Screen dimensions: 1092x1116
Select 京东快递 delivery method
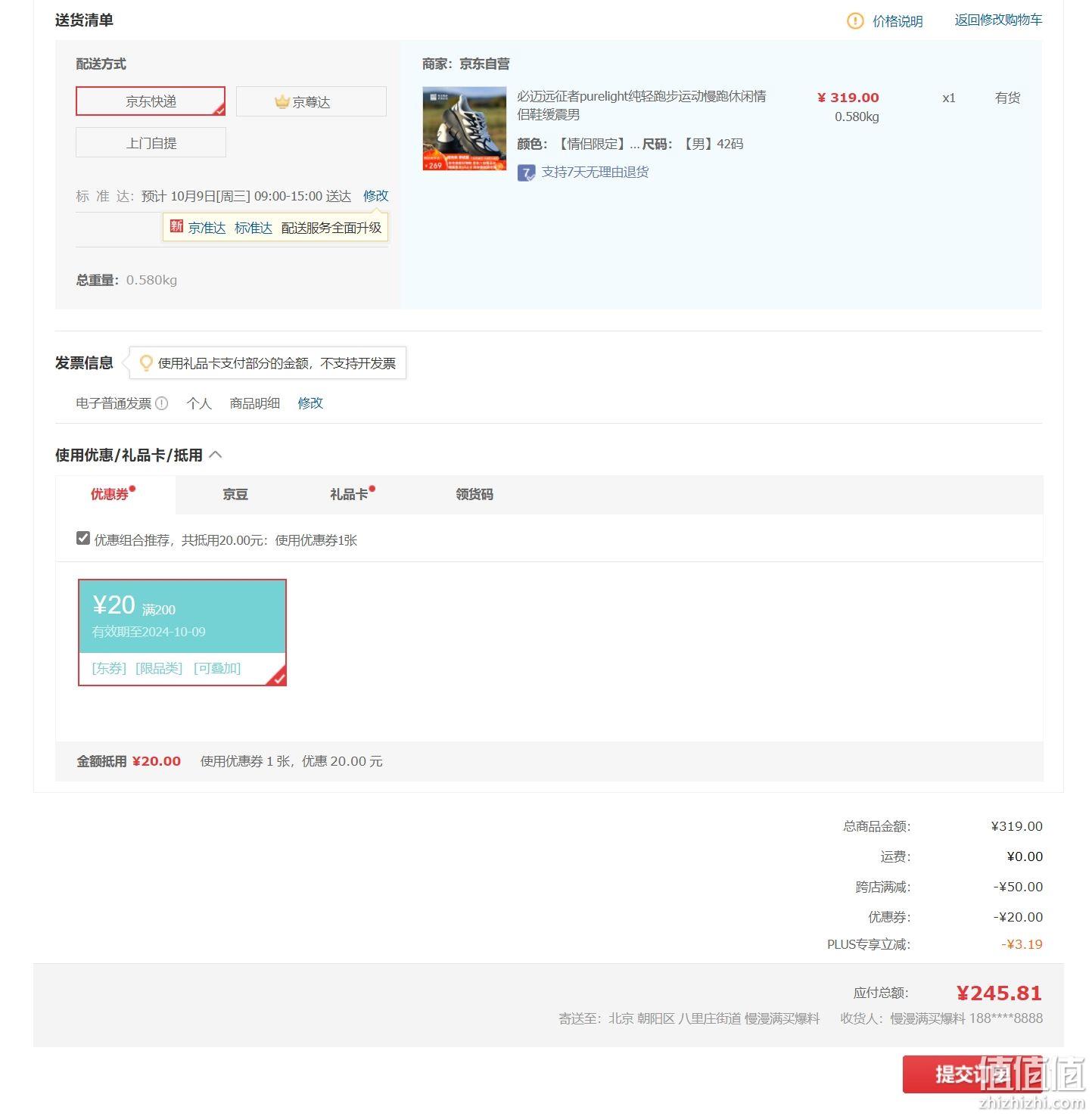151,101
